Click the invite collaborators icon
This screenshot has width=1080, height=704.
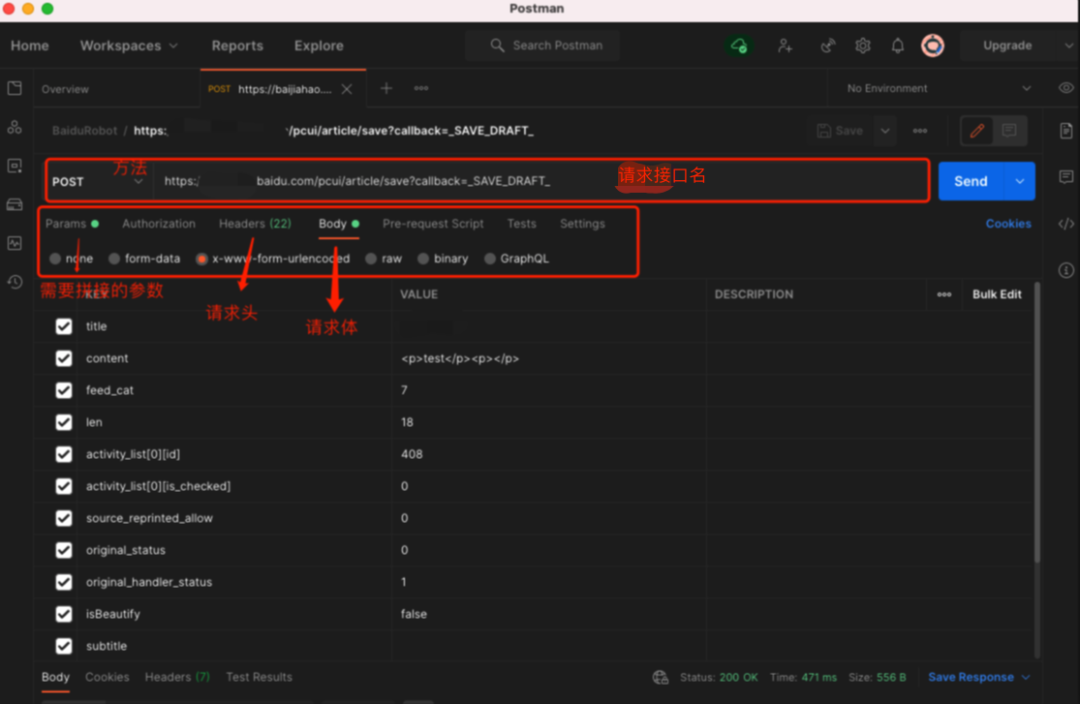(x=785, y=46)
